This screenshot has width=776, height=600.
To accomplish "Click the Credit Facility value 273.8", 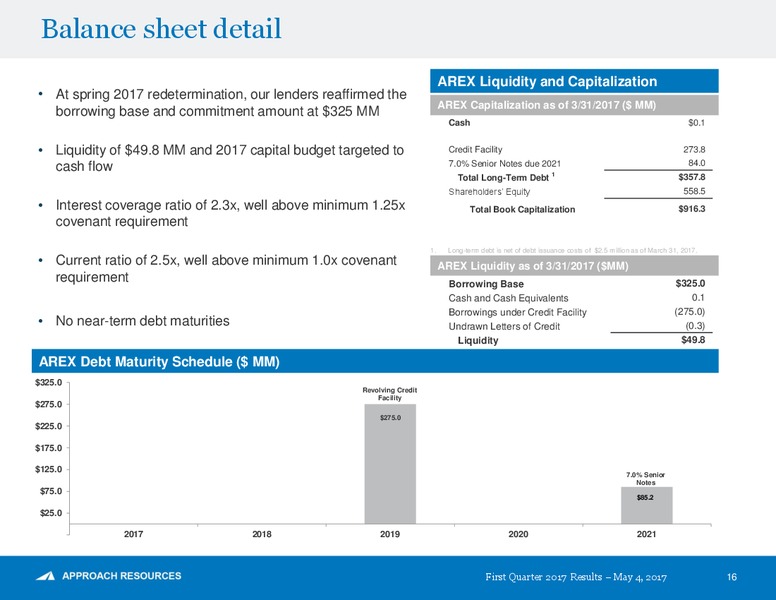I will (694, 150).
